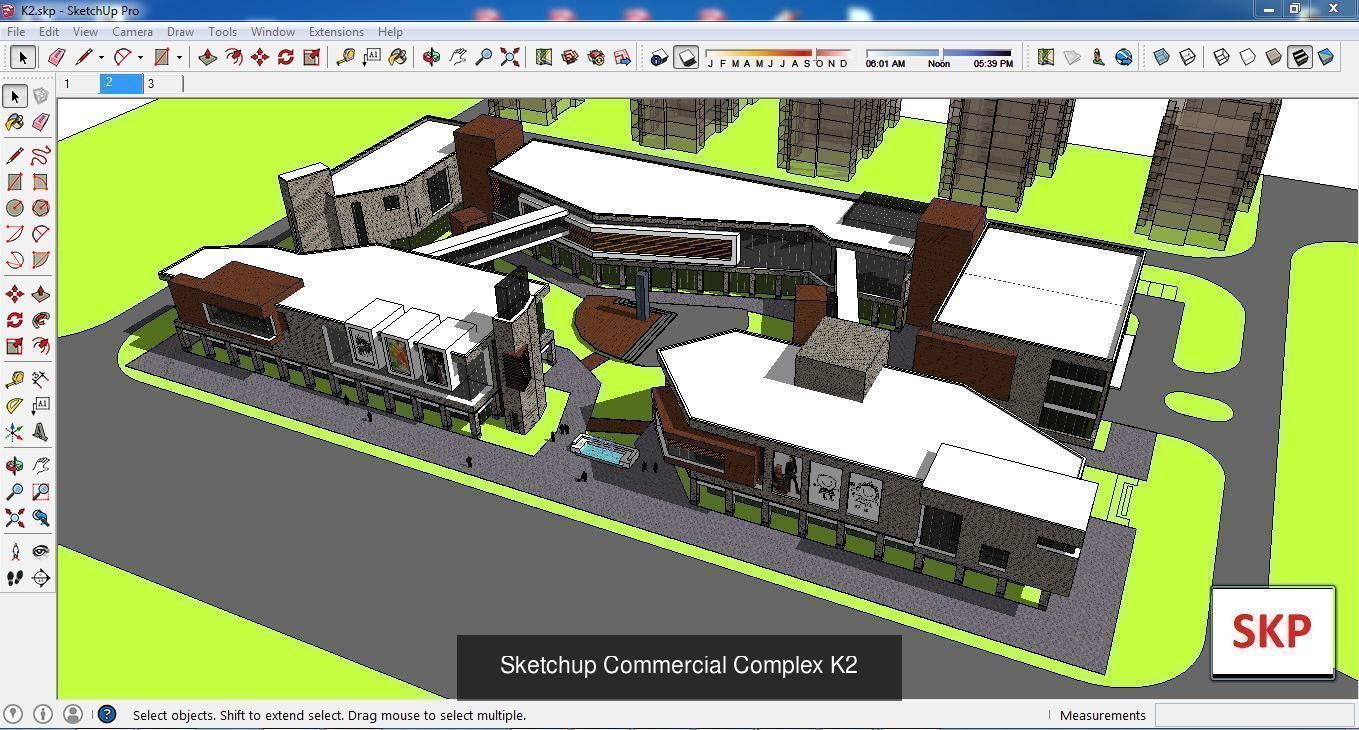
Task: Click the Position Camera tool
Action: tap(14, 551)
